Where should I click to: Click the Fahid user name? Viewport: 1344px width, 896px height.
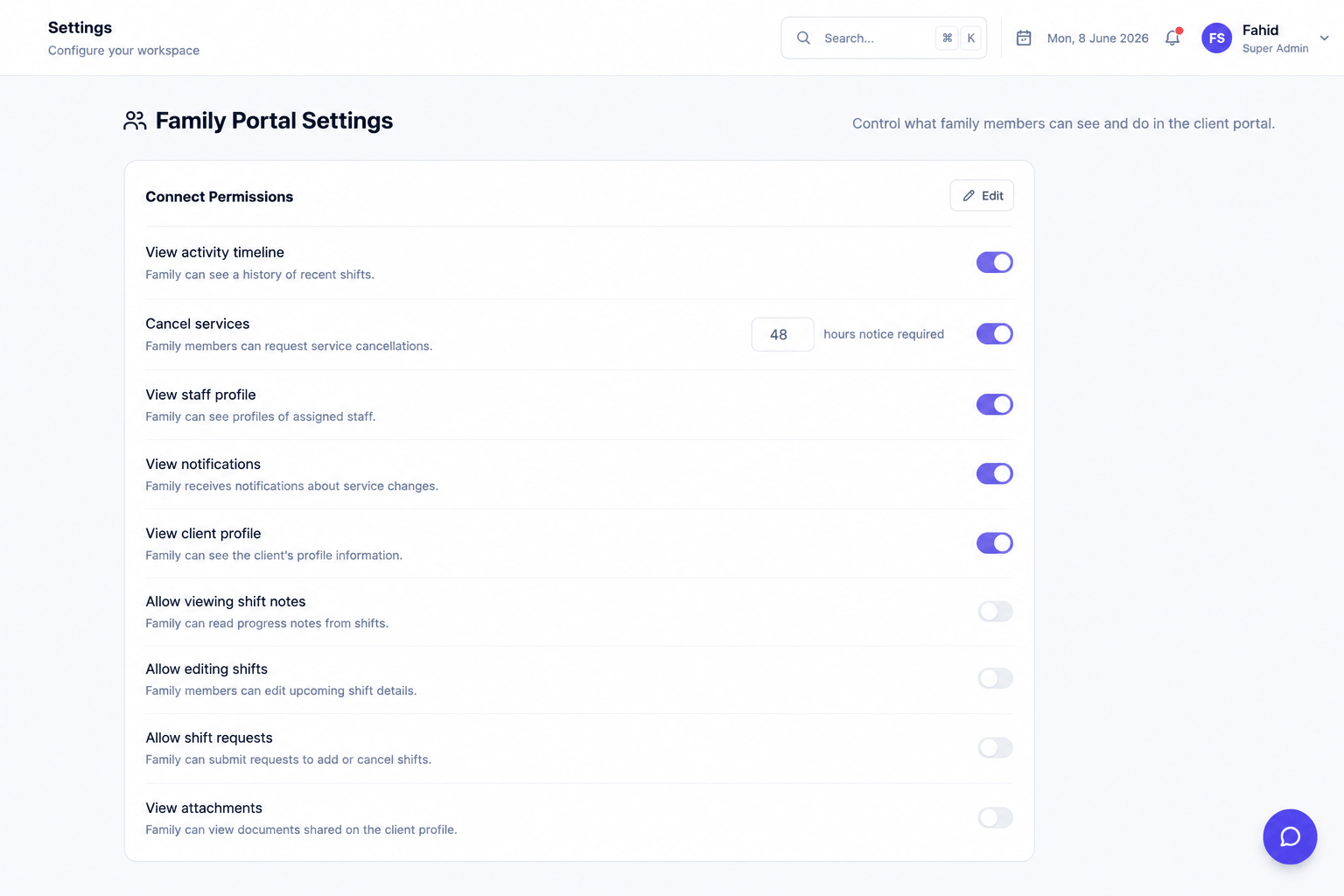pyautogui.click(x=1260, y=30)
